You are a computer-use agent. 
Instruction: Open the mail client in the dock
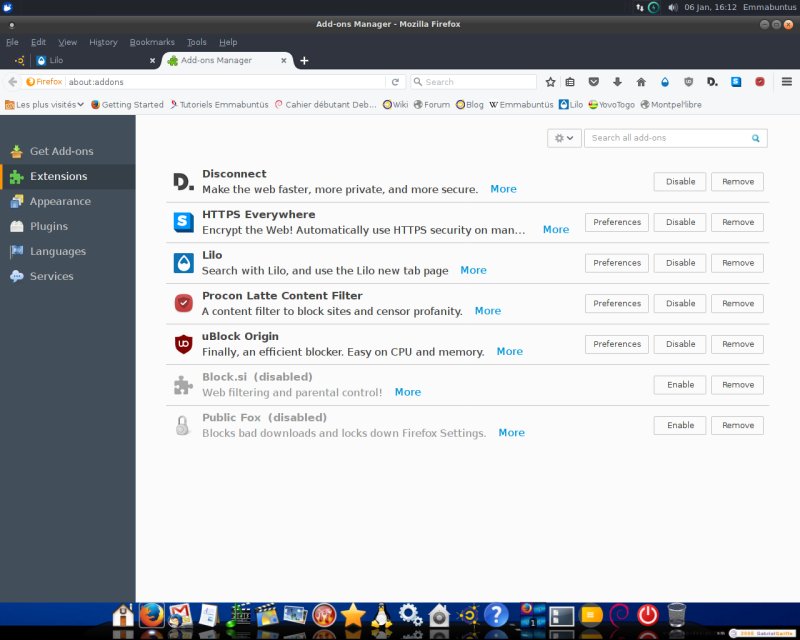click(x=180, y=615)
